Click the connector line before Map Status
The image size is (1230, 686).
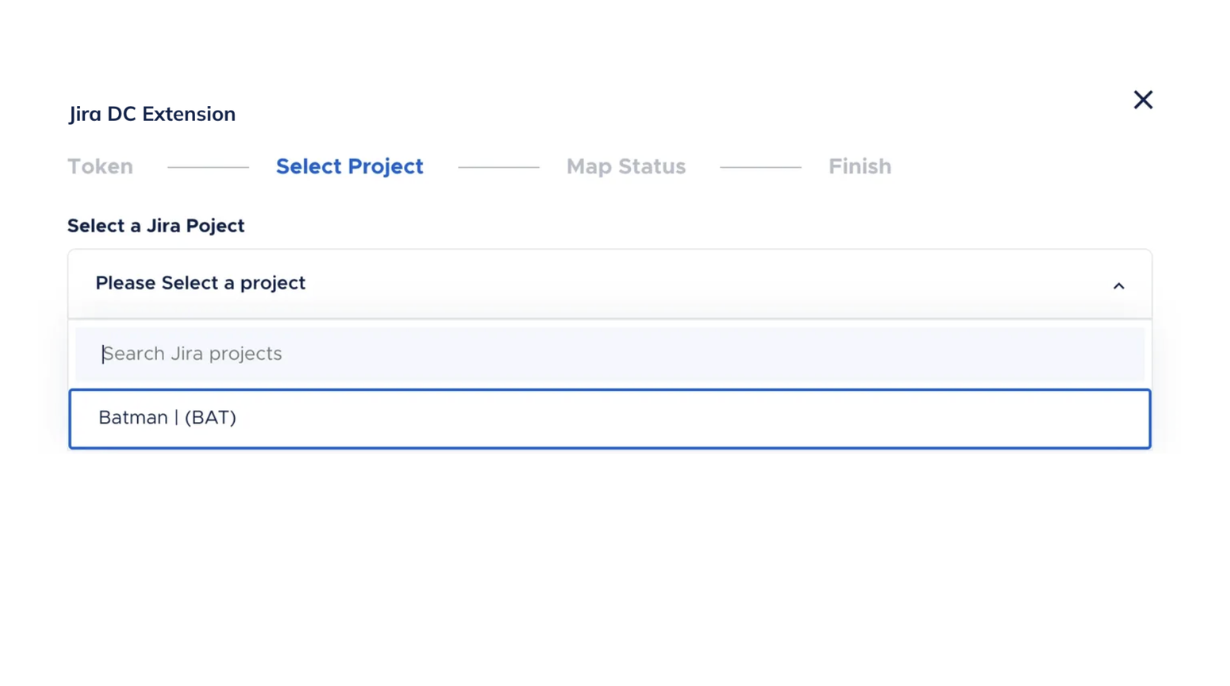[498, 167]
